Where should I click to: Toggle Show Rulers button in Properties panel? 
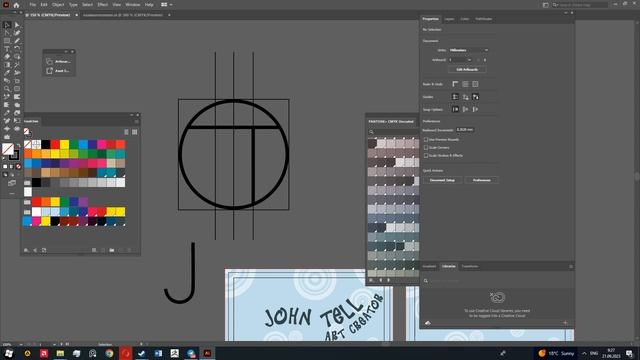[455, 84]
